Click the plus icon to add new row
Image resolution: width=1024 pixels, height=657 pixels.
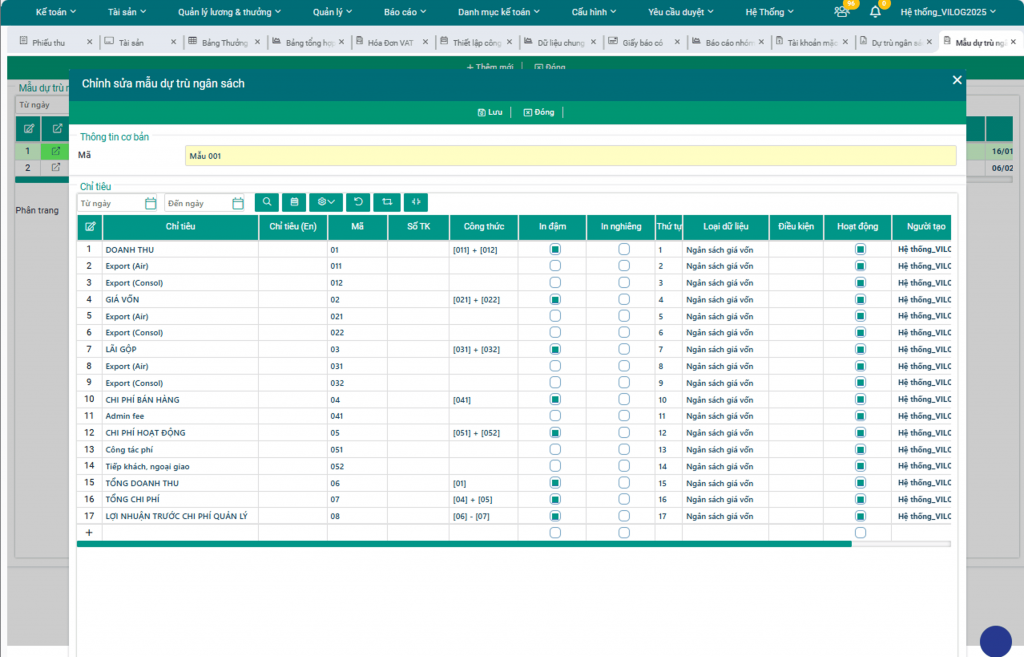coord(89,533)
